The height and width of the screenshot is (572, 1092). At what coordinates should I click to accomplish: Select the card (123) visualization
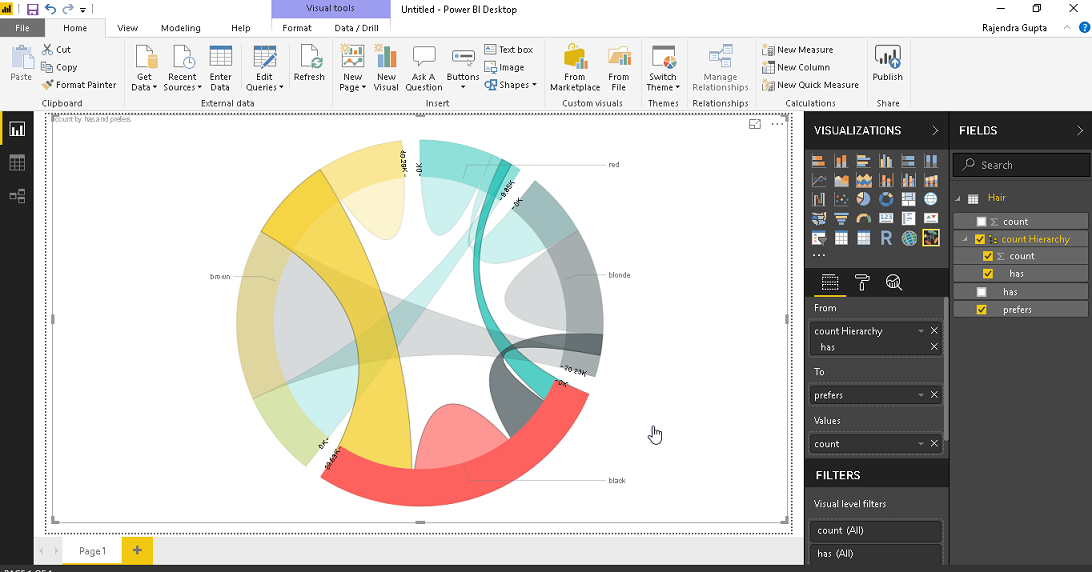pos(886,219)
